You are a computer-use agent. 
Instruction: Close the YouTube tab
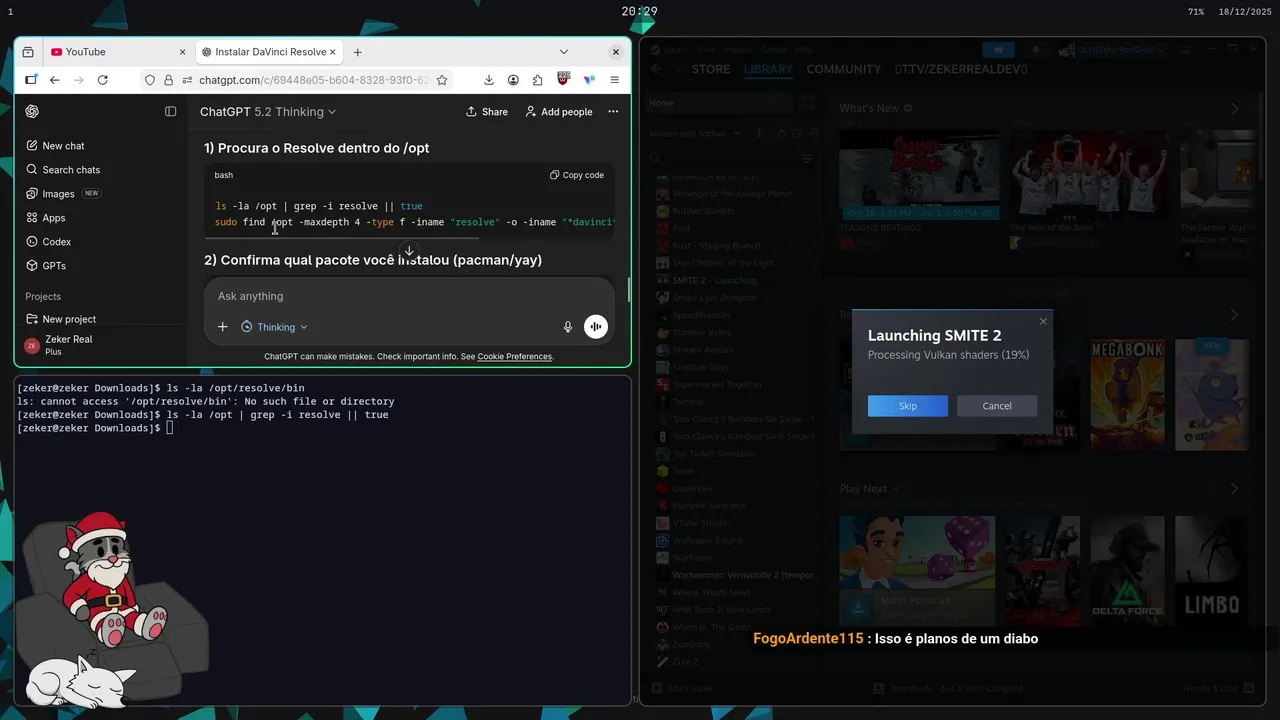(182, 52)
